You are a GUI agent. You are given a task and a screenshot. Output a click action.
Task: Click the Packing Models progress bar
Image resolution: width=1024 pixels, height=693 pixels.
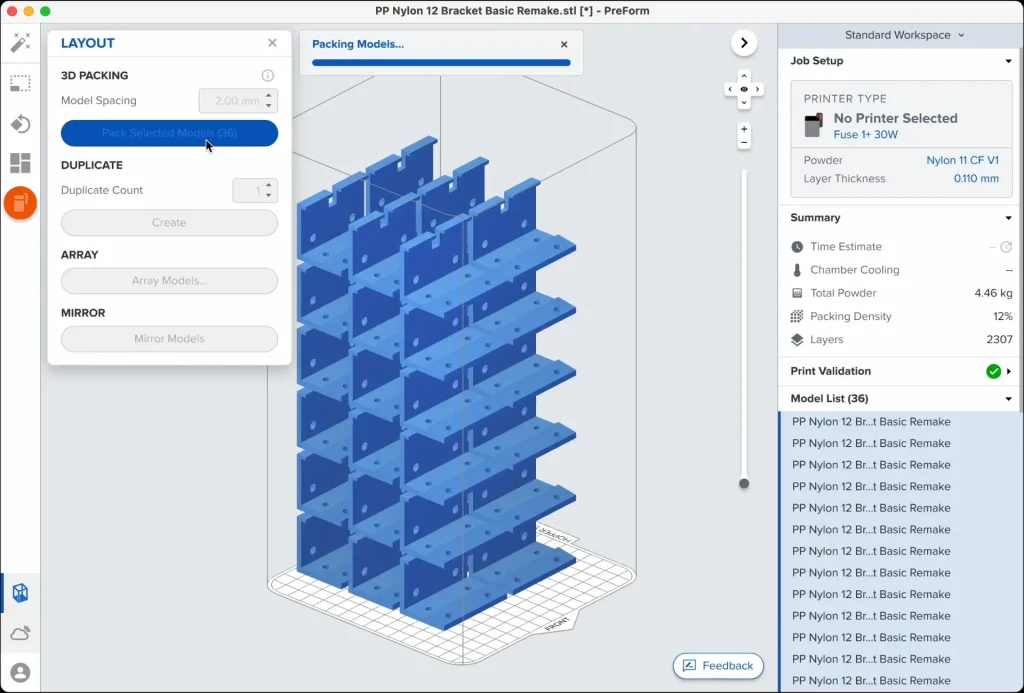pos(441,63)
